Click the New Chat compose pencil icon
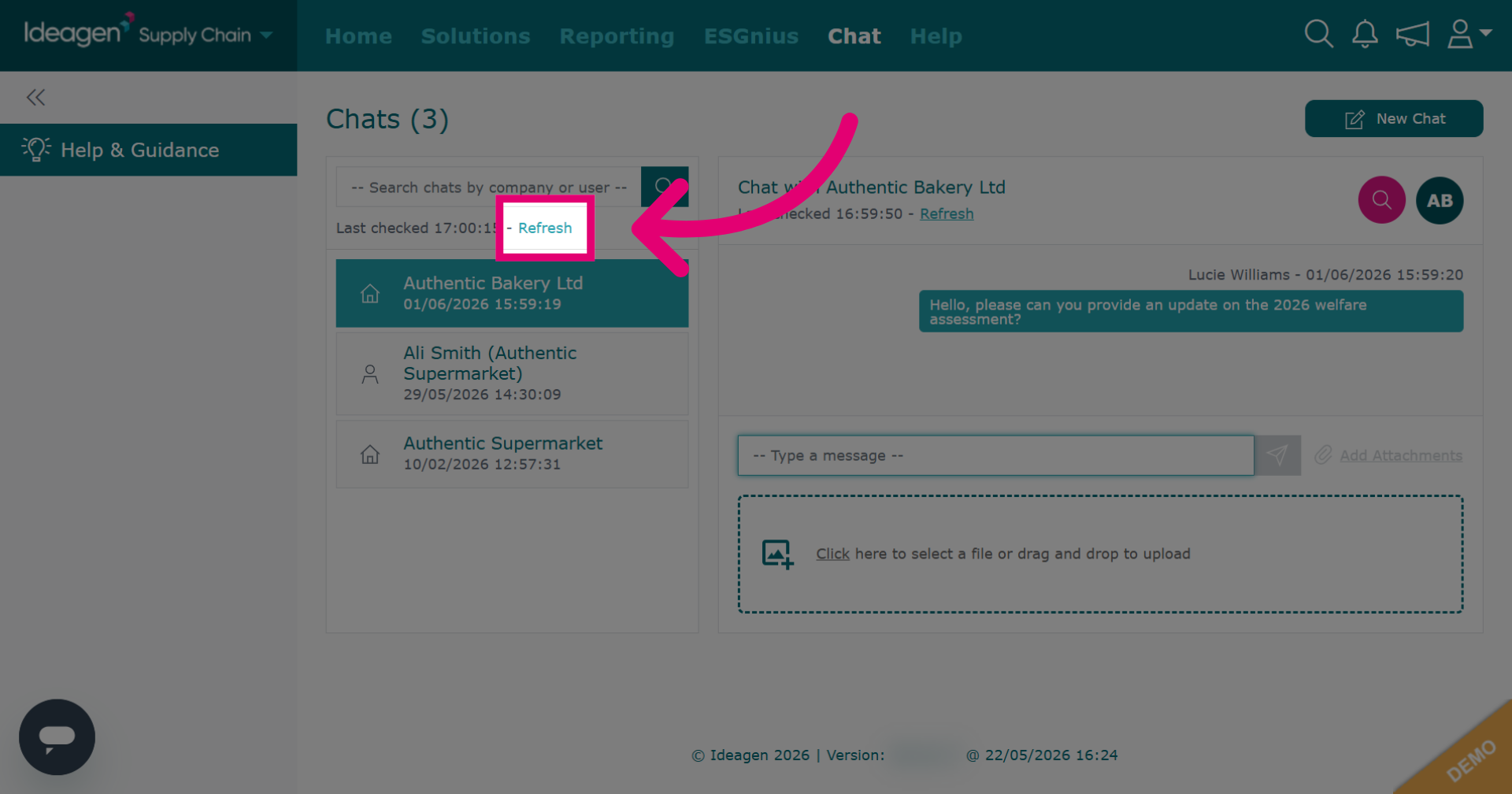Image resolution: width=1512 pixels, height=794 pixels. (x=1354, y=119)
